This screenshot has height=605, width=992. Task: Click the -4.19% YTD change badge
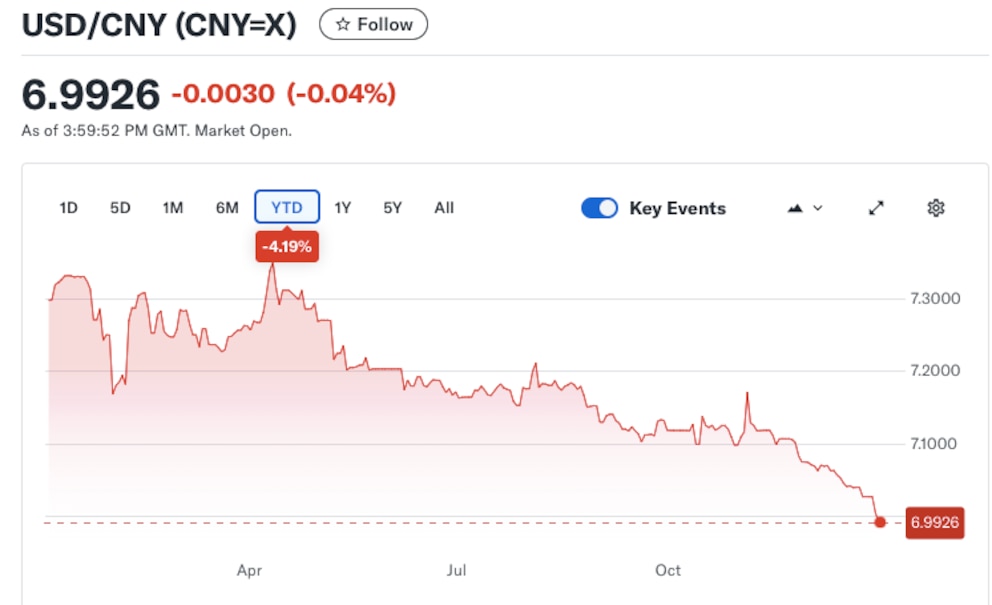(287, 246)
